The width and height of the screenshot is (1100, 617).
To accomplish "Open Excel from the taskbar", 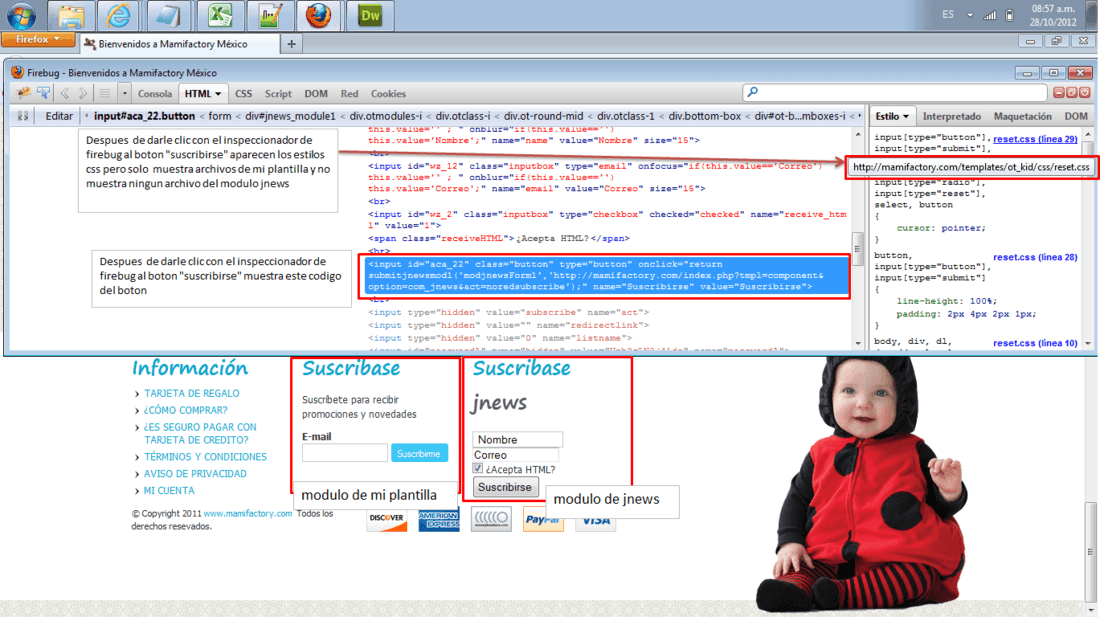I will pyautogui.click(x=220, y=15).
